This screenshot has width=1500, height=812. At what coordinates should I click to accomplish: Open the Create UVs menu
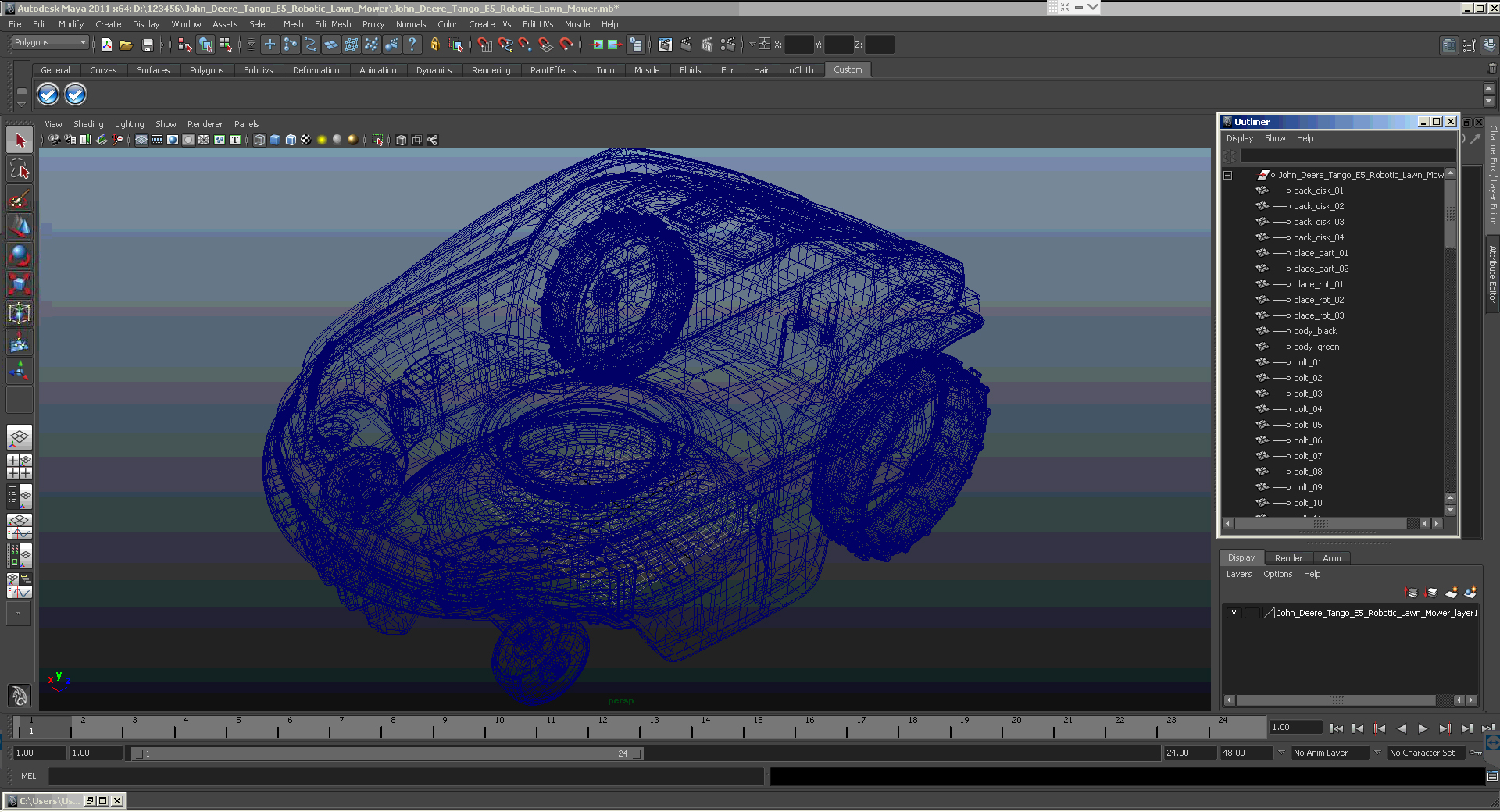point(490,24)
